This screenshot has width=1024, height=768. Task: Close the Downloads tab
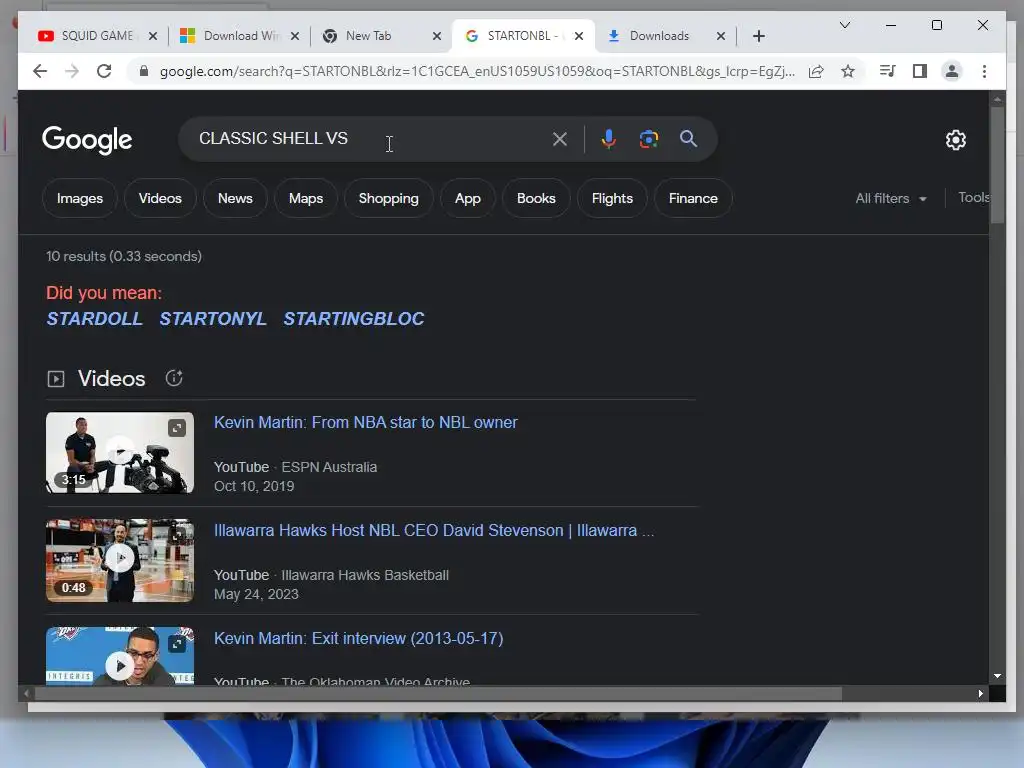click(721, 36)
